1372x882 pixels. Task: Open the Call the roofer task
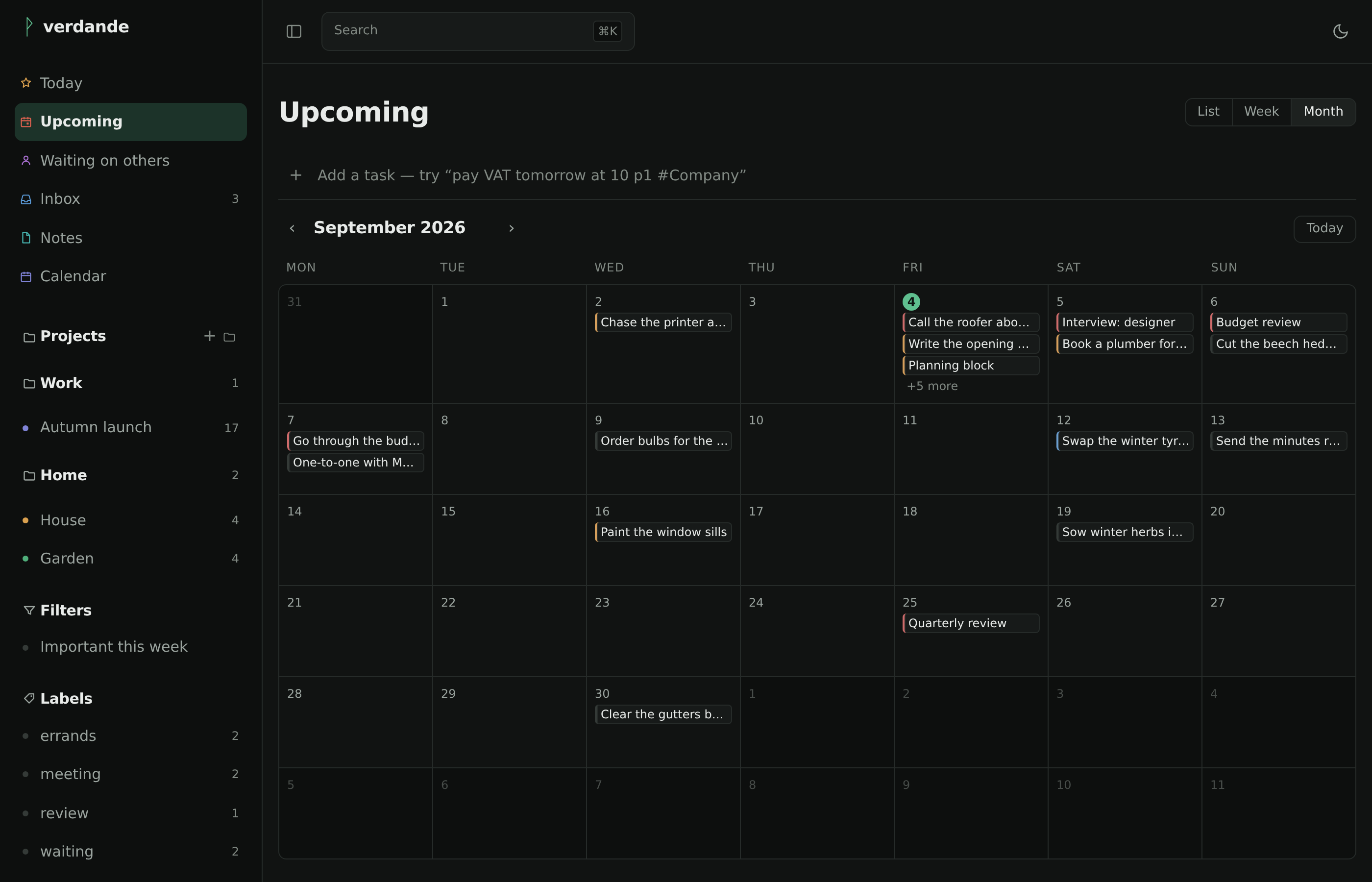[971, 322]
